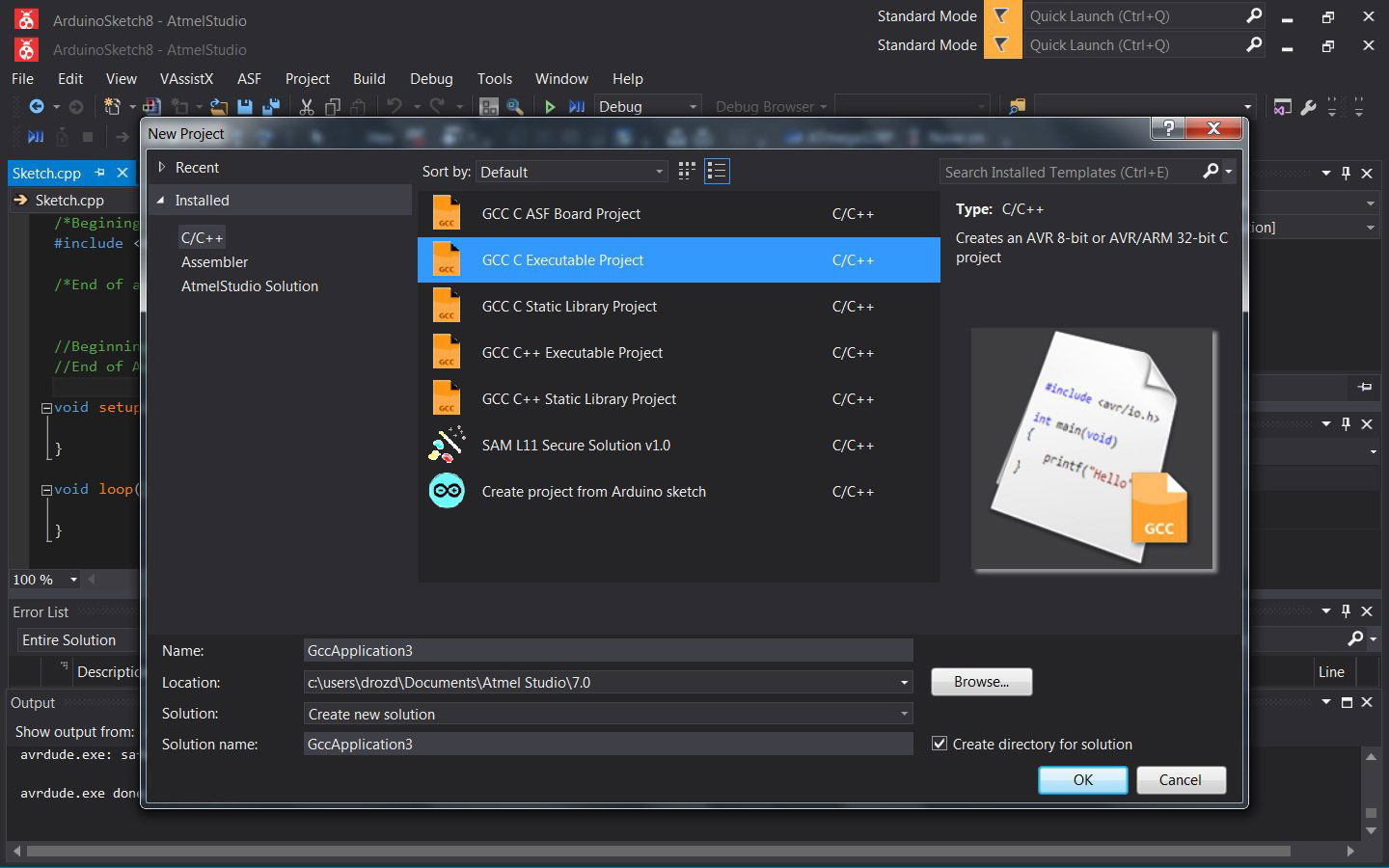Select GCC C++ Static Library Project template
This screenshot has width=1389, height=868.
(x=678, y=398)
